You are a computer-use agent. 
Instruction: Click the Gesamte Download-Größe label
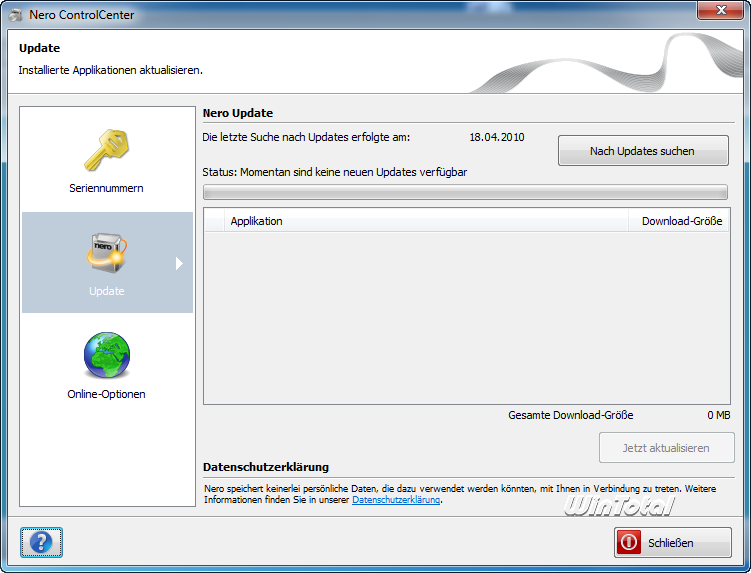(x=570, y=415)
